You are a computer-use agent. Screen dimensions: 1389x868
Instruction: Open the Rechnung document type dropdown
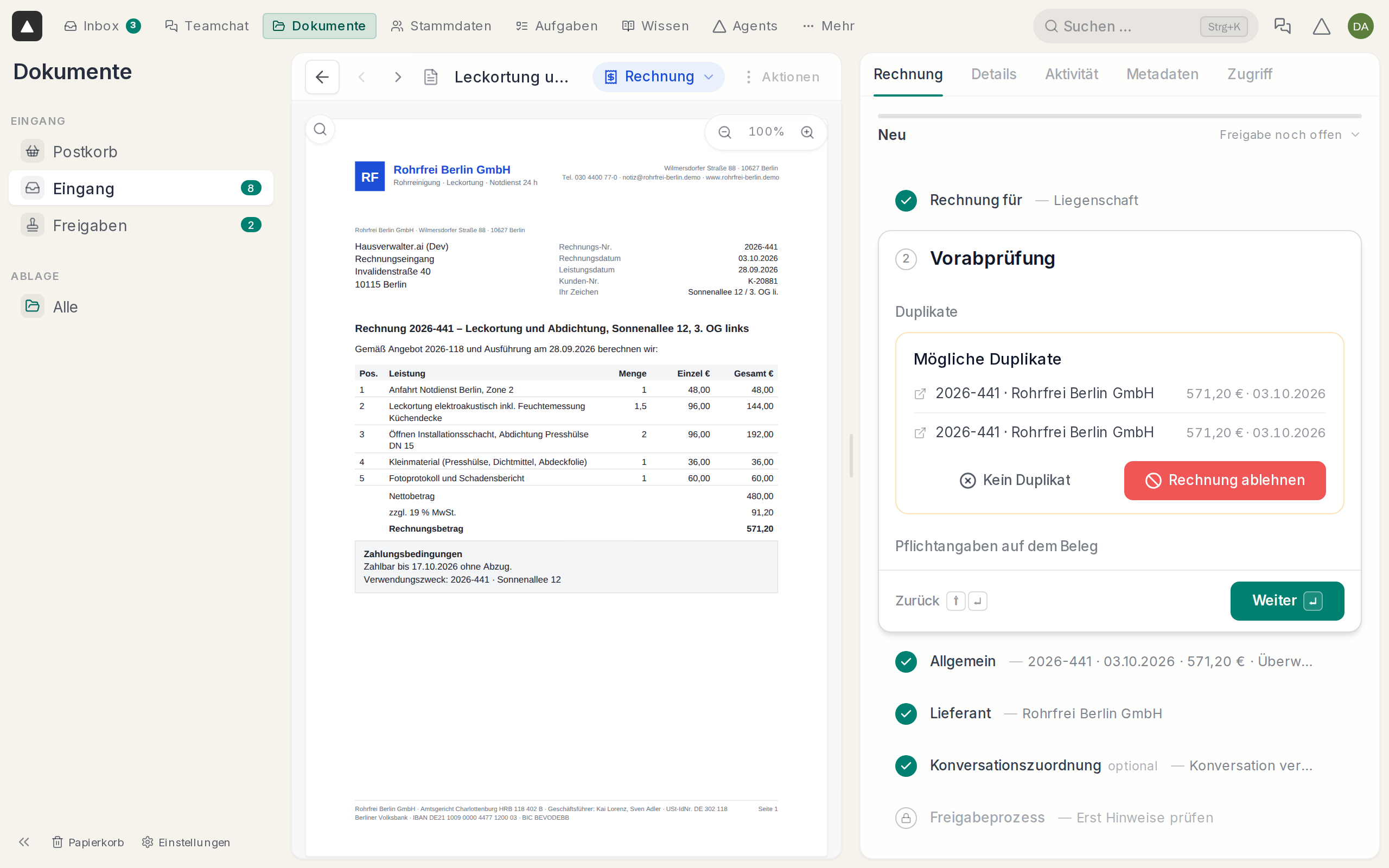[x=658, y=77]
